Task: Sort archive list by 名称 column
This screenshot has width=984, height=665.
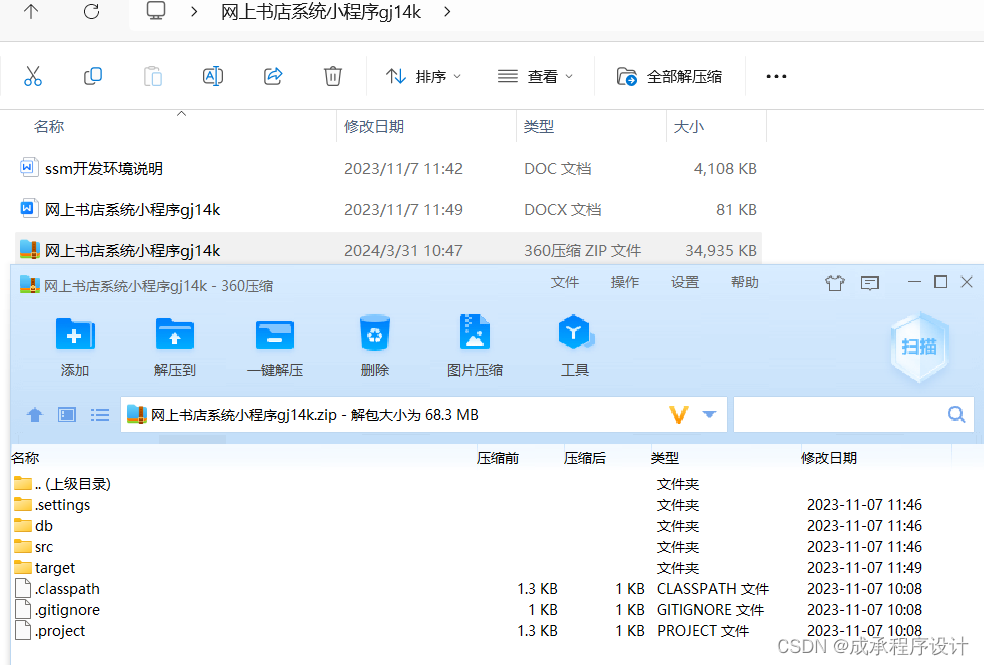Action: (x=25, y=458)
